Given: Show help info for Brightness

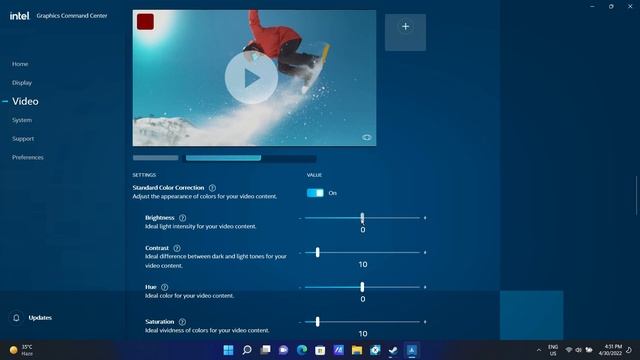Looking at the screenshot, I should (182, 218).
